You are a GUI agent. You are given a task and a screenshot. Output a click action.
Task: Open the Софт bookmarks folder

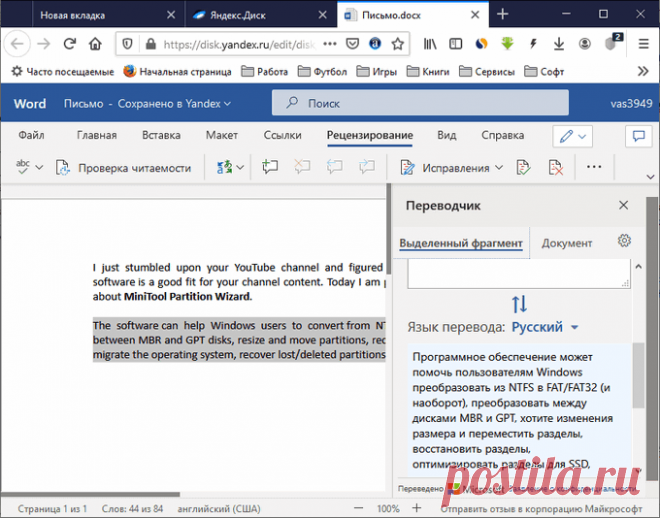pos(544,72)
